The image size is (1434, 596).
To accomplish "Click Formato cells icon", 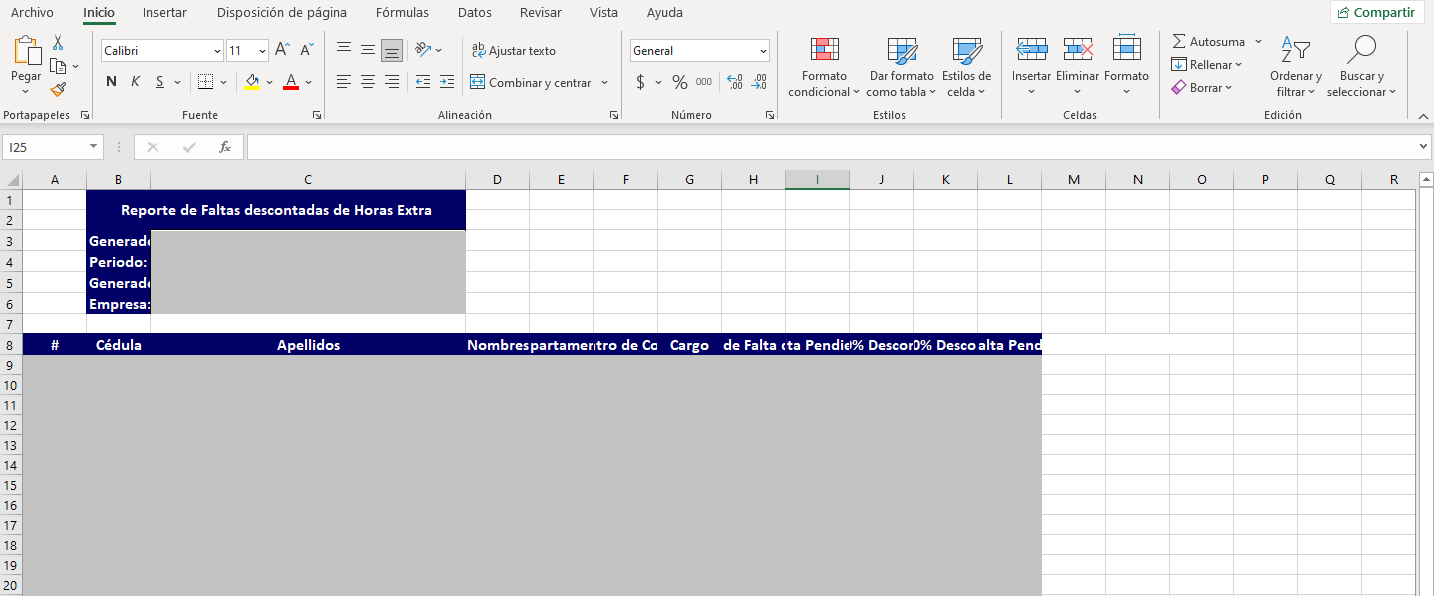I will coord(1127,48).
